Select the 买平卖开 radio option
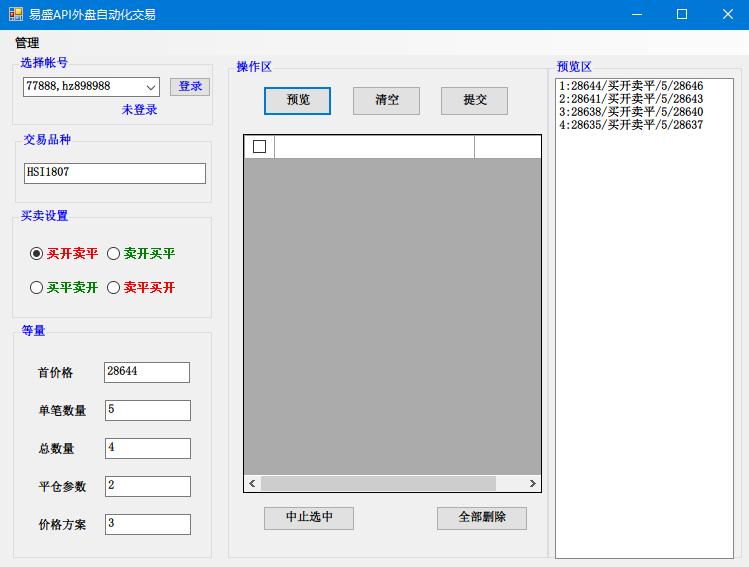Screen dimensions: 749x567 [x=37, y=288]
